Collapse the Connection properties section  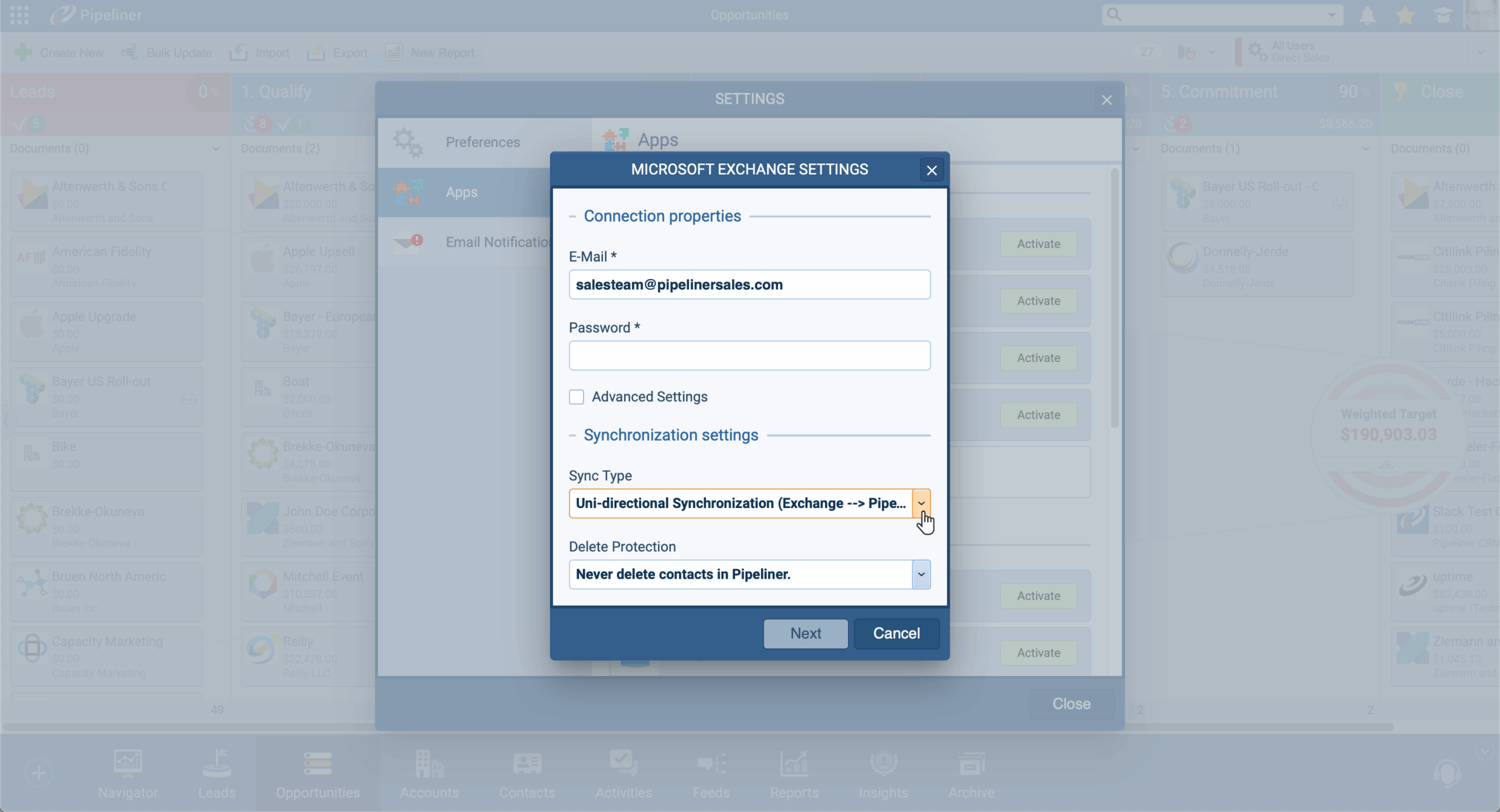(x=572, y=217)
